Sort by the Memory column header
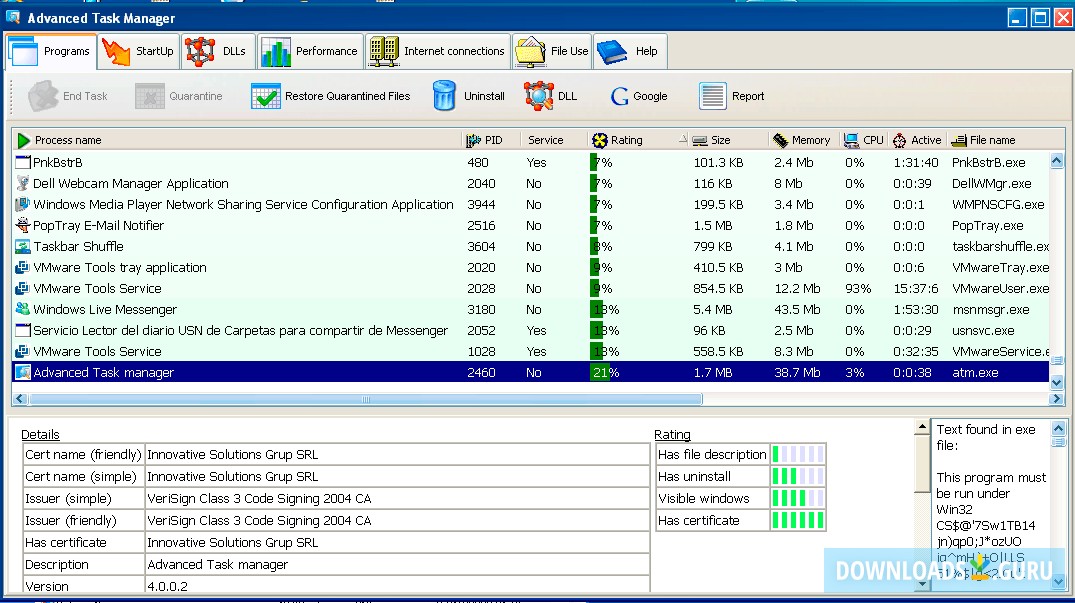Screen dimensions: 1075x603 coord(804,140)
